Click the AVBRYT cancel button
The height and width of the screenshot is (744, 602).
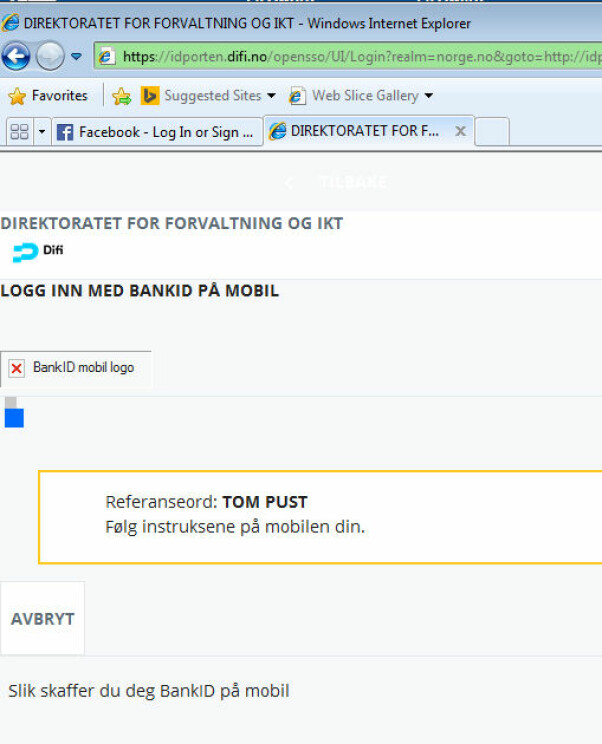(43, 619)
